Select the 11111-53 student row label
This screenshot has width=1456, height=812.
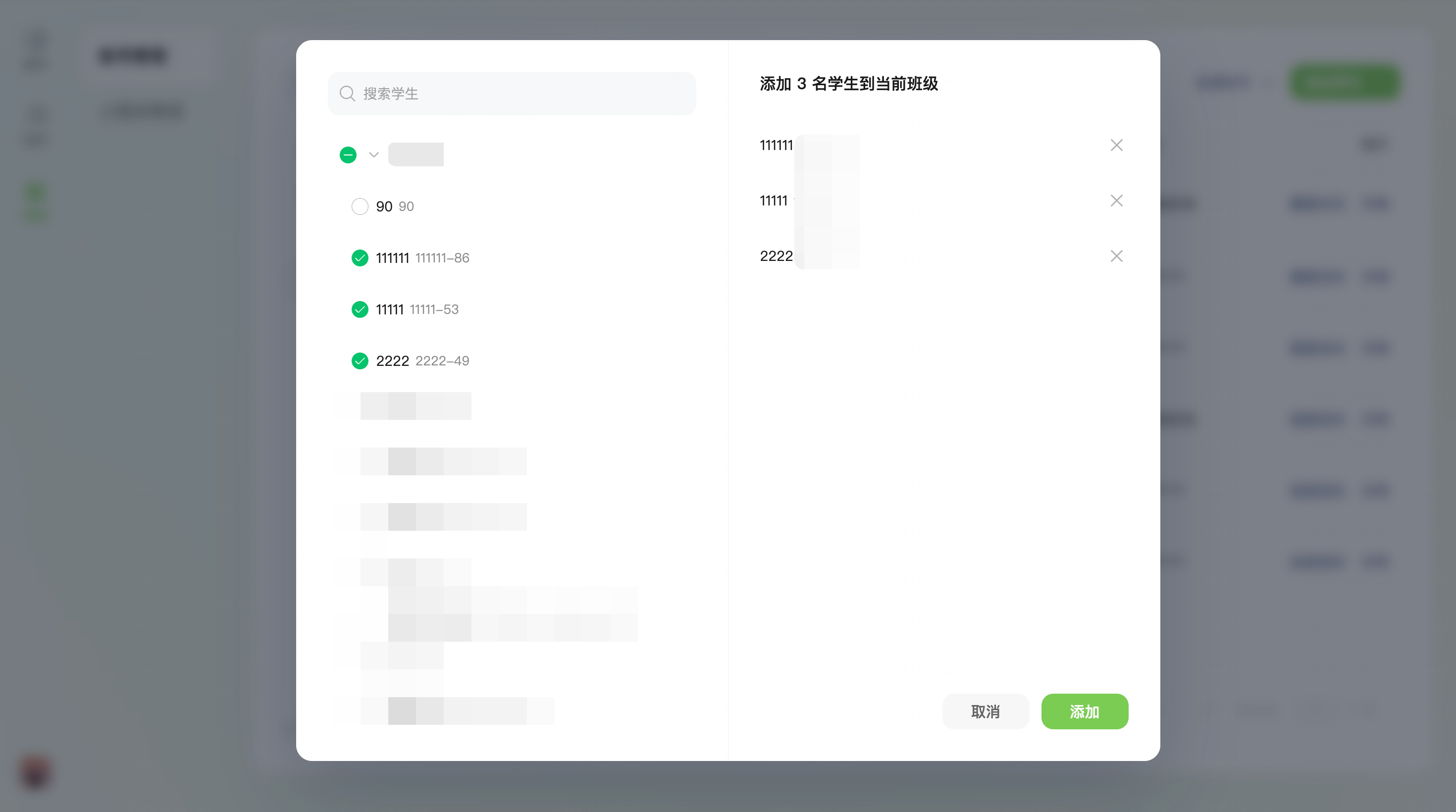tap(433, 309)
